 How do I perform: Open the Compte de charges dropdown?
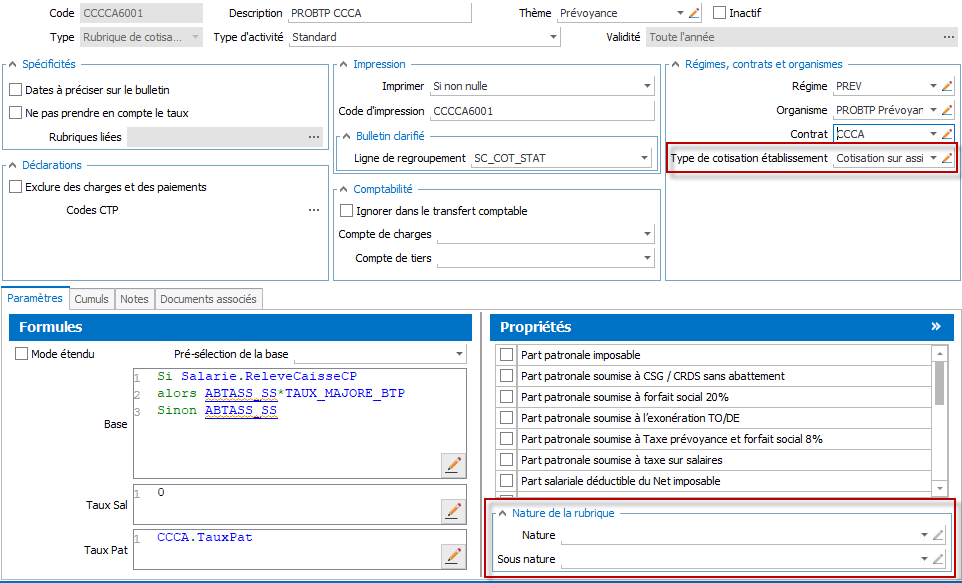[x=647, y=234]
